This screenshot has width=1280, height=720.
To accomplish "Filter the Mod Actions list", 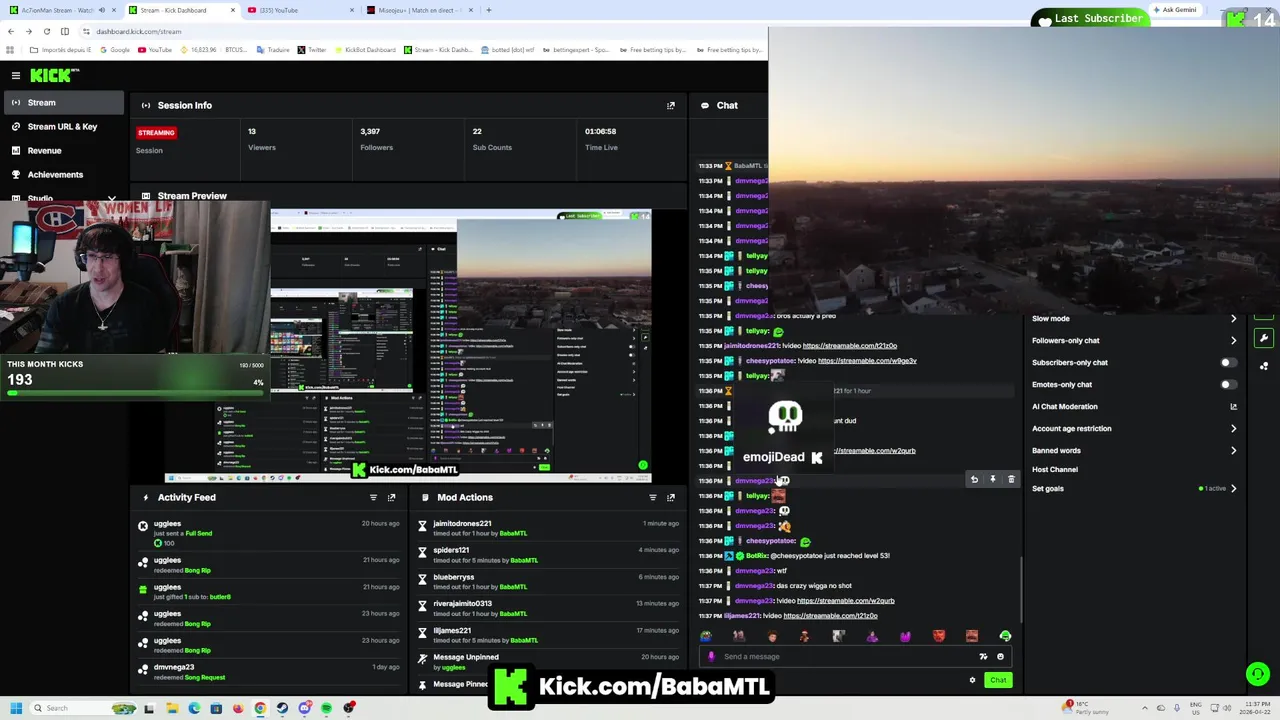I will 653,497.
